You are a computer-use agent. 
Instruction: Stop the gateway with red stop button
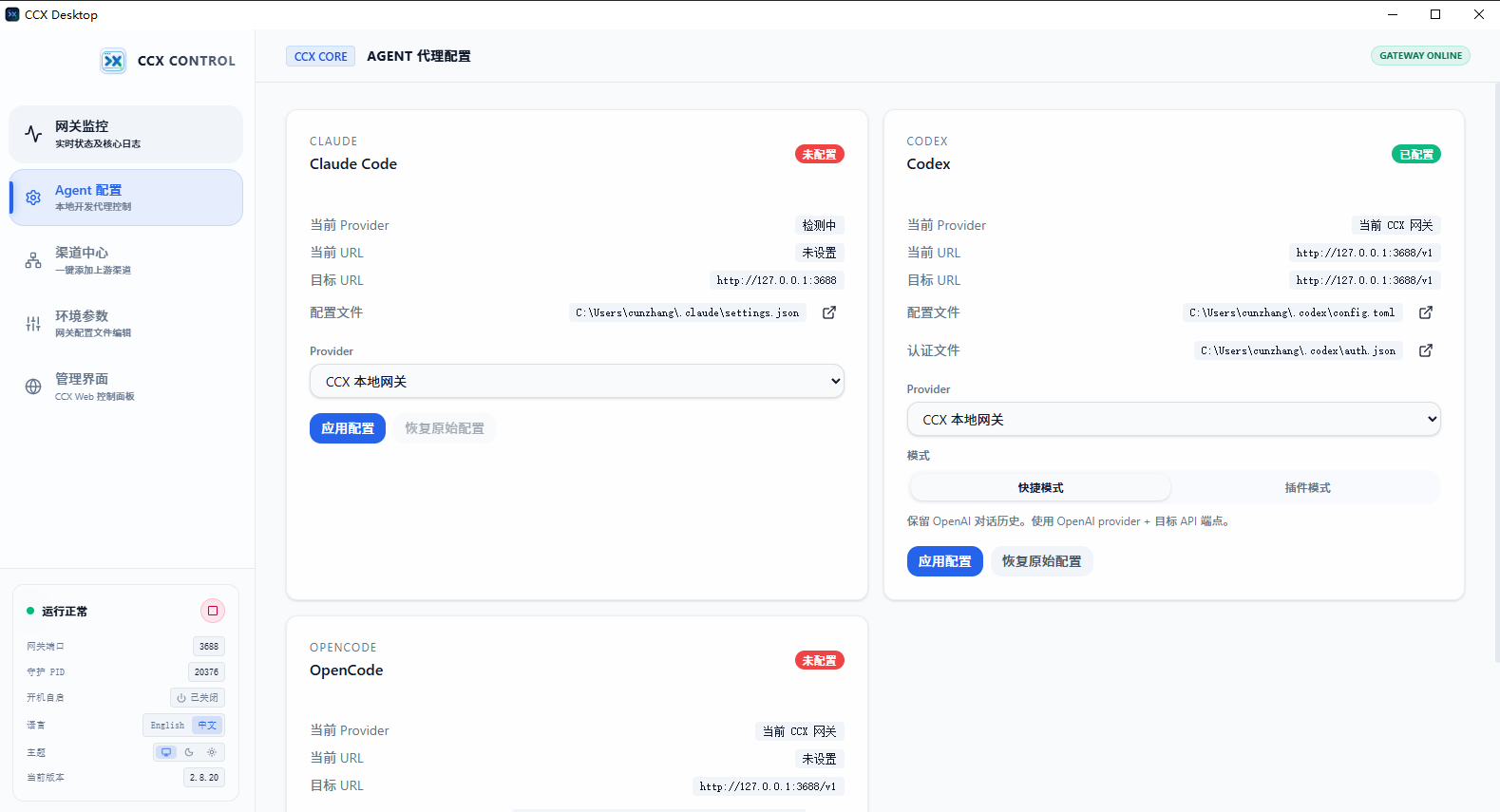point(213,611)
